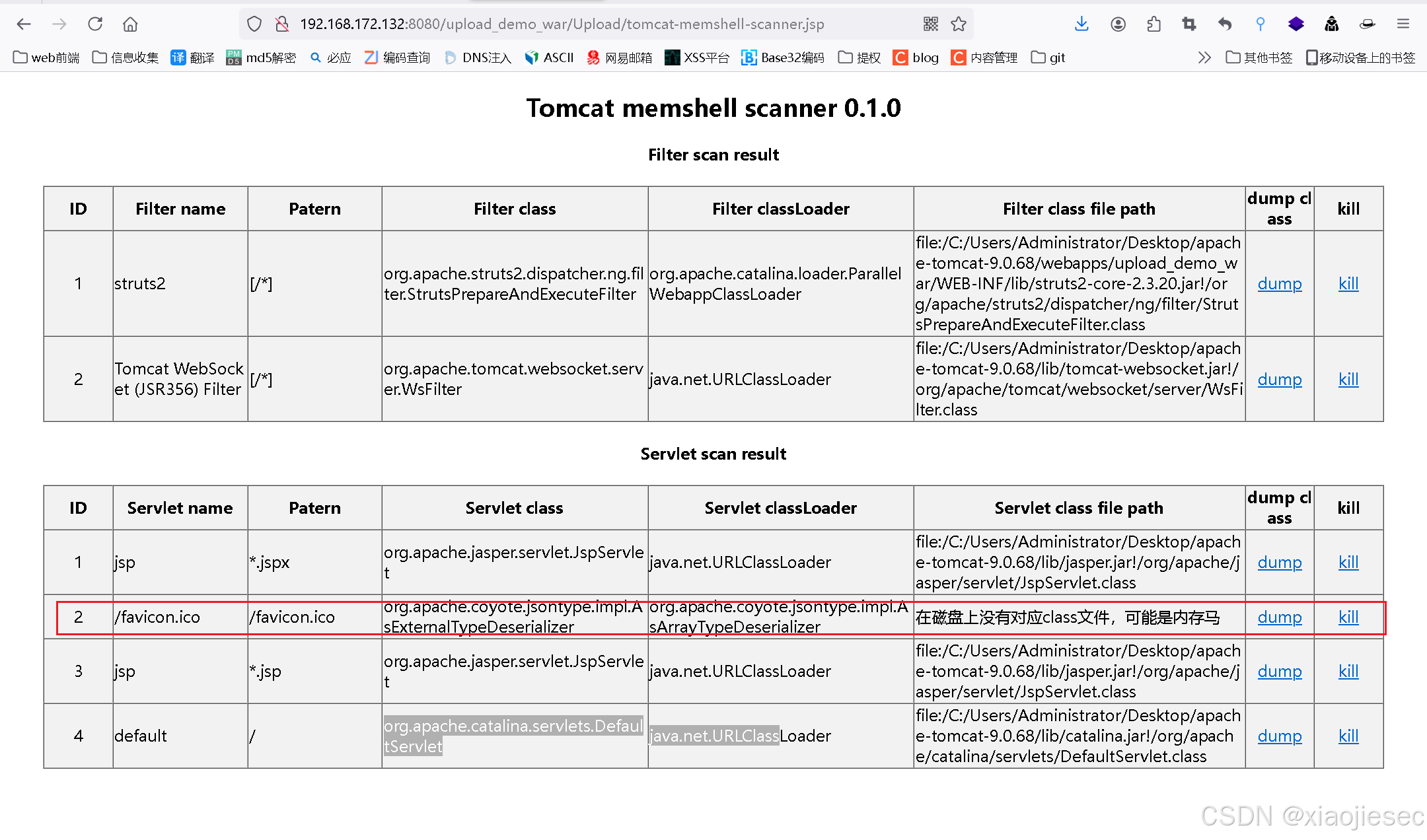Open the 其他书签 bookmarks folder

[1259, 57]
